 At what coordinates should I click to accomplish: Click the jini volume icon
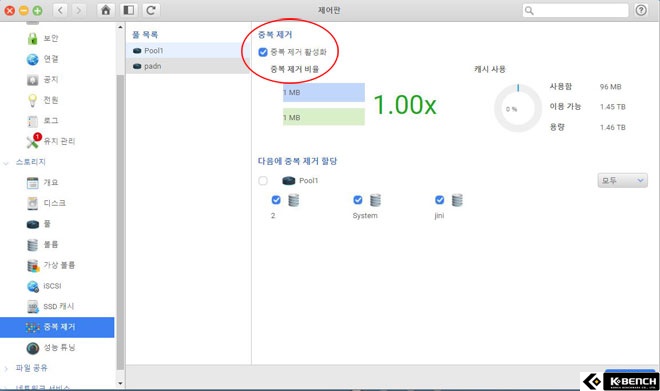point(457,200)
